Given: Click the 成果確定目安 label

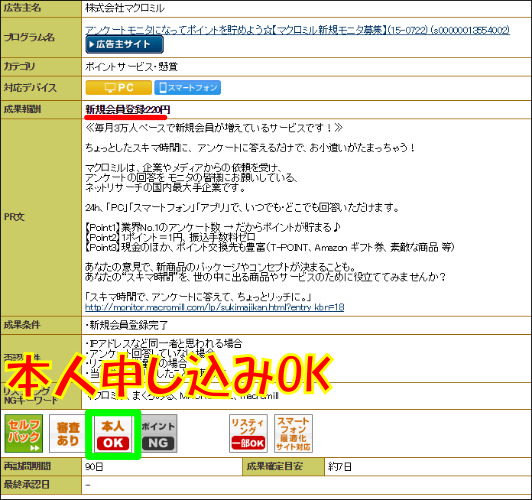Looking at the screenshot, I should click(274, 466).
